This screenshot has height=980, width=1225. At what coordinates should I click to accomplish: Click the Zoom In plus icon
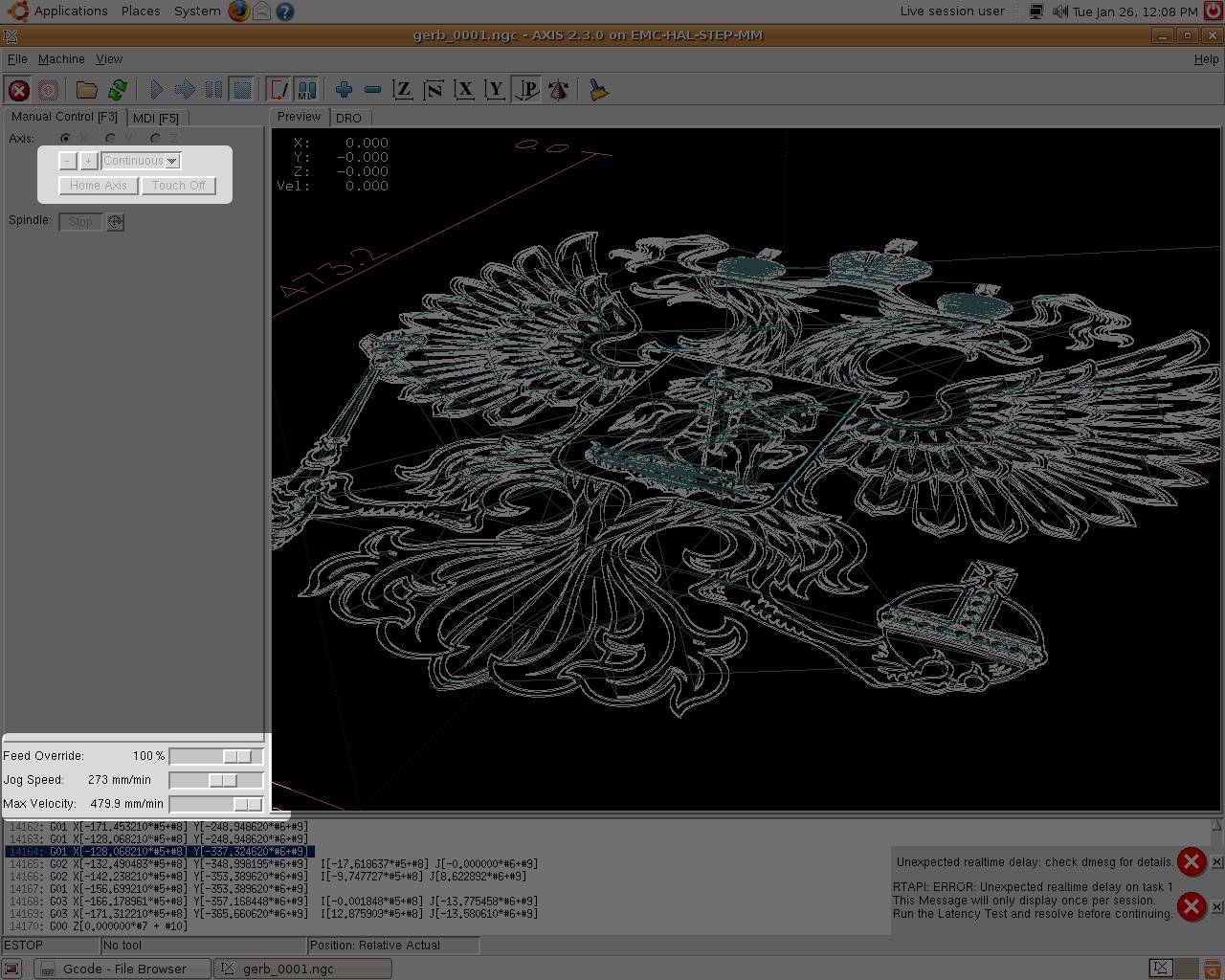tap(344, 90)
